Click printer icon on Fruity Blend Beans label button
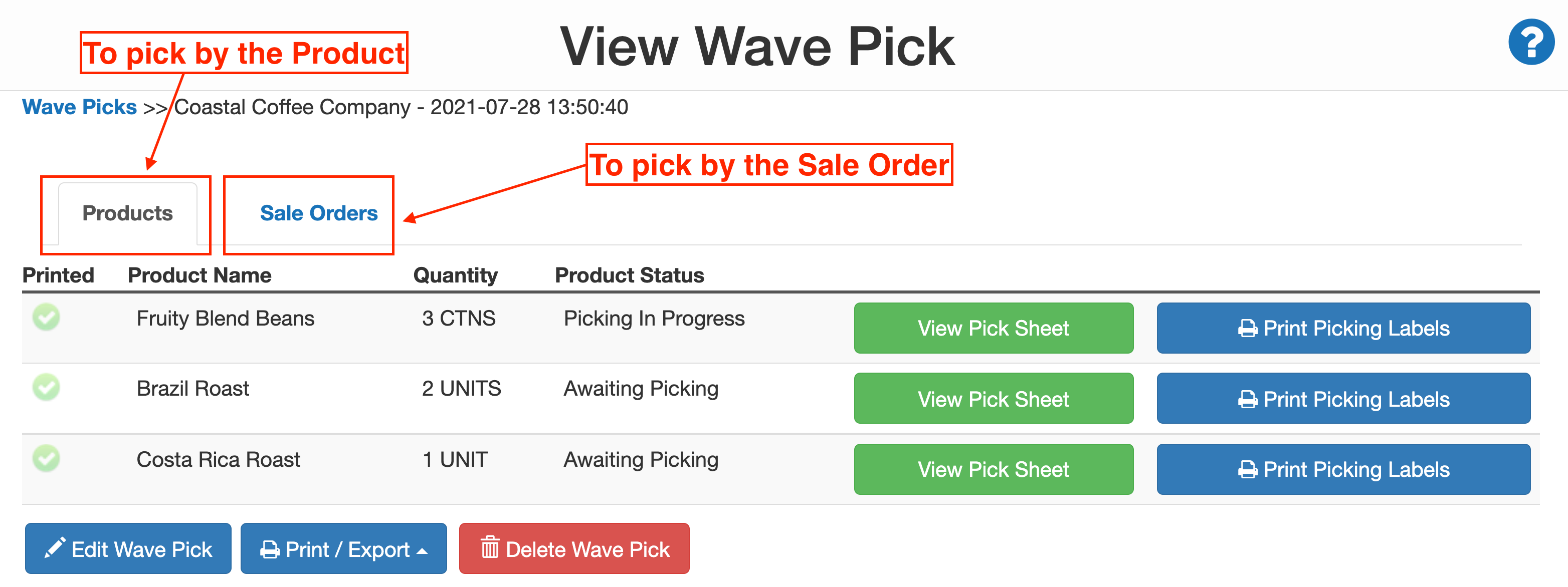Image resolution: width=1568 pixels, height=587 pixels. [1247, 328]
